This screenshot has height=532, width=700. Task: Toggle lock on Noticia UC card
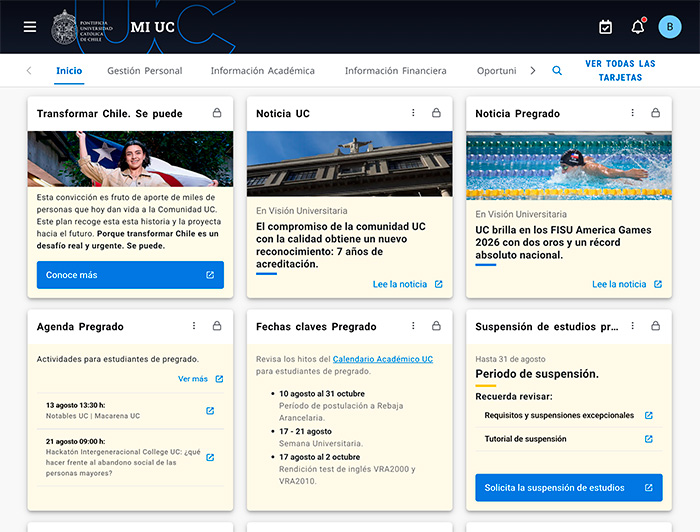point(436,113)
